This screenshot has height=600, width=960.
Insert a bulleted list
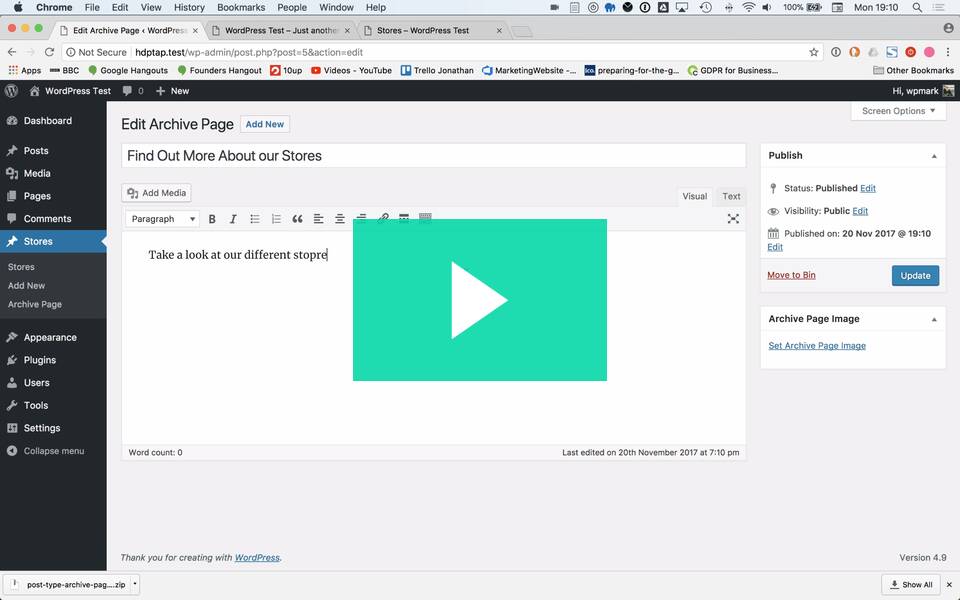(255, 219)
